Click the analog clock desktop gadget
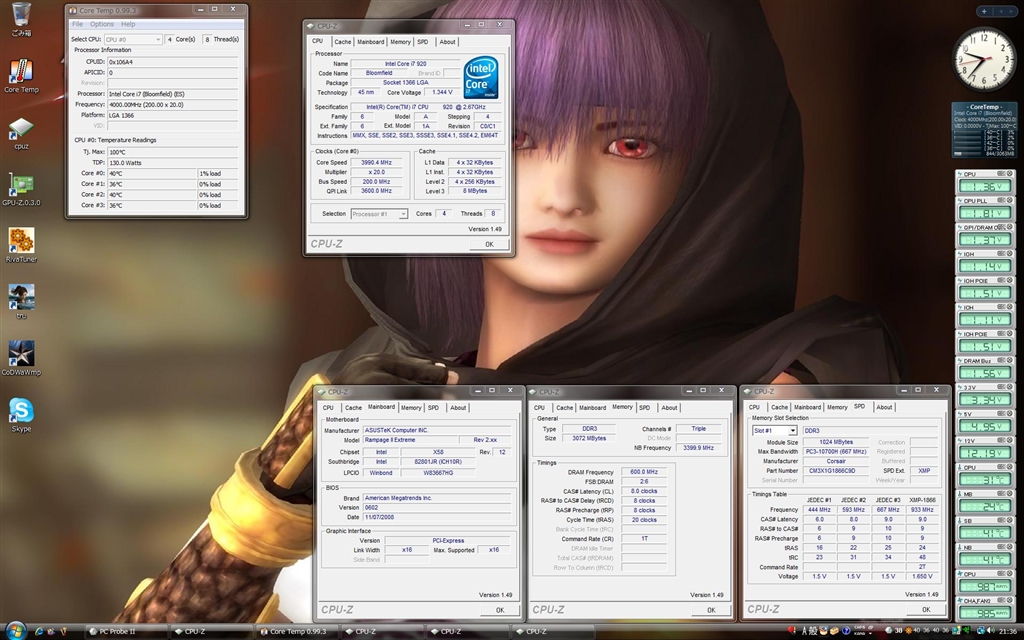1024x640 pixels. [983, 60]
